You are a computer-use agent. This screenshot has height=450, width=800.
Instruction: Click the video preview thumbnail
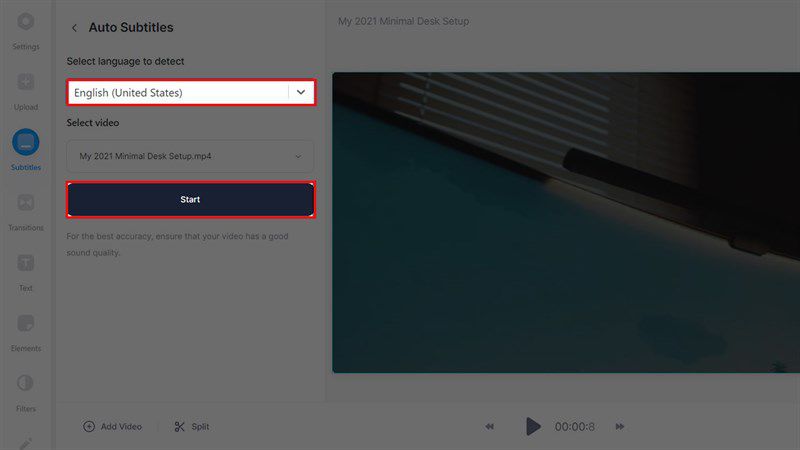566,222
